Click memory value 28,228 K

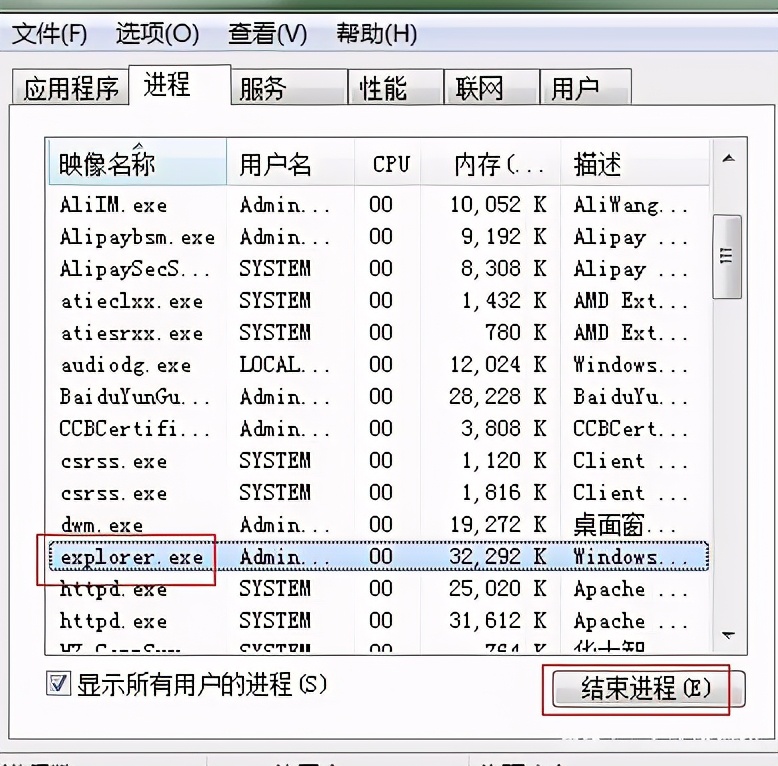tap(498, 397)
